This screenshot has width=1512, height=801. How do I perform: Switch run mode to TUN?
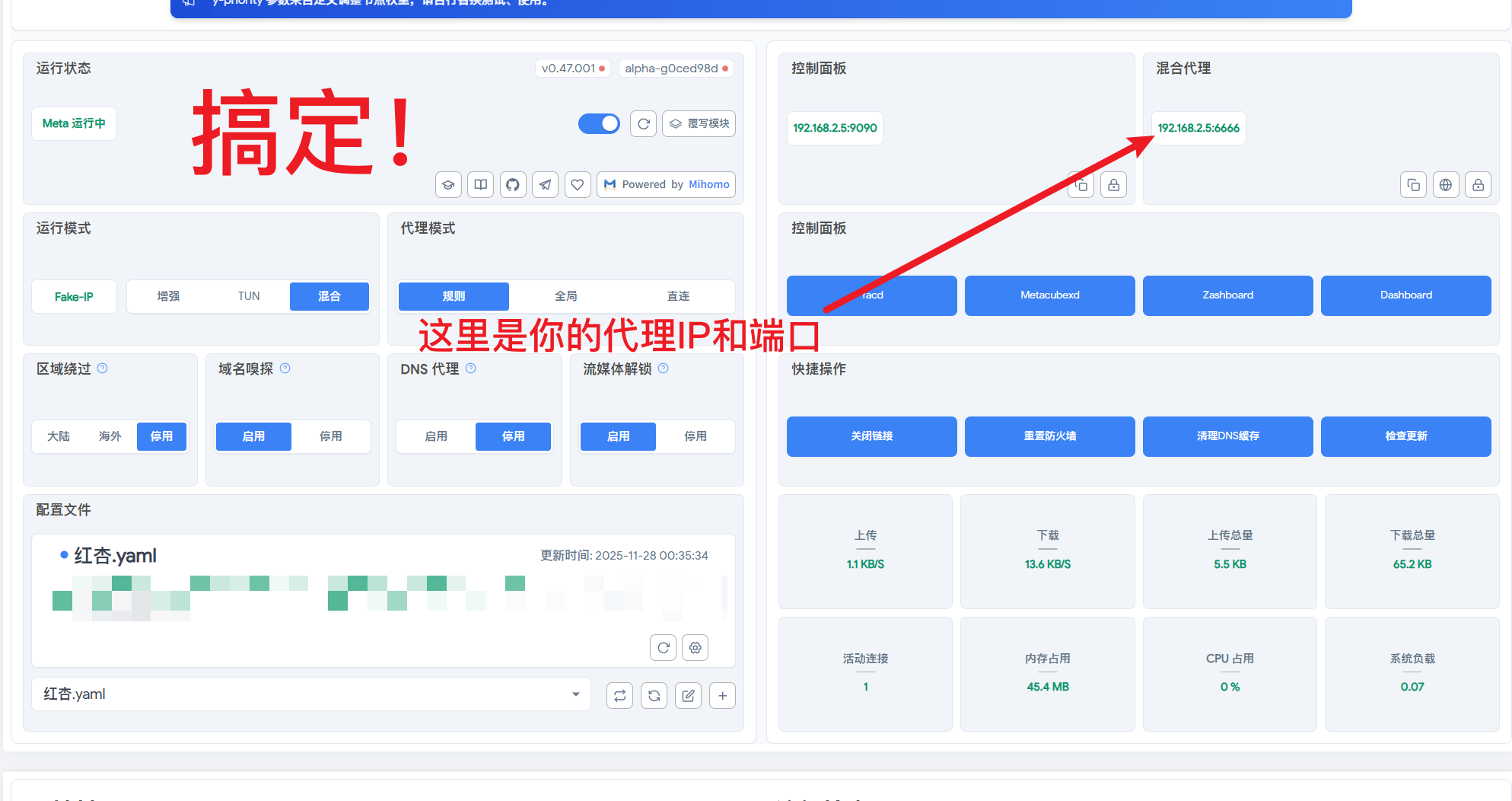click(249, 296)
